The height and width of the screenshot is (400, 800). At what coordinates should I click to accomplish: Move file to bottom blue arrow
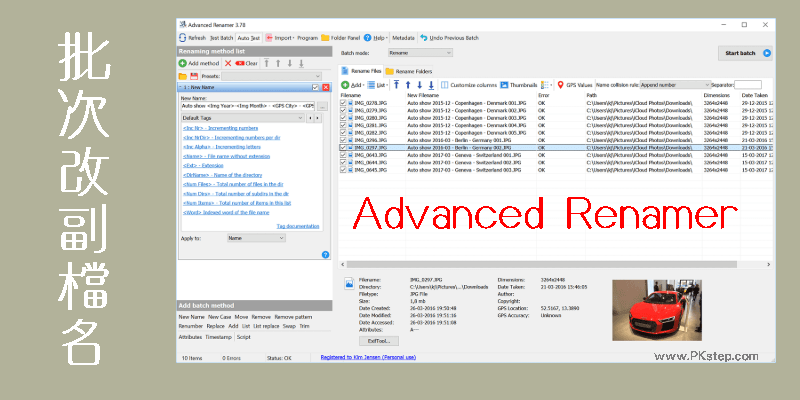click(x=431, y=85)
